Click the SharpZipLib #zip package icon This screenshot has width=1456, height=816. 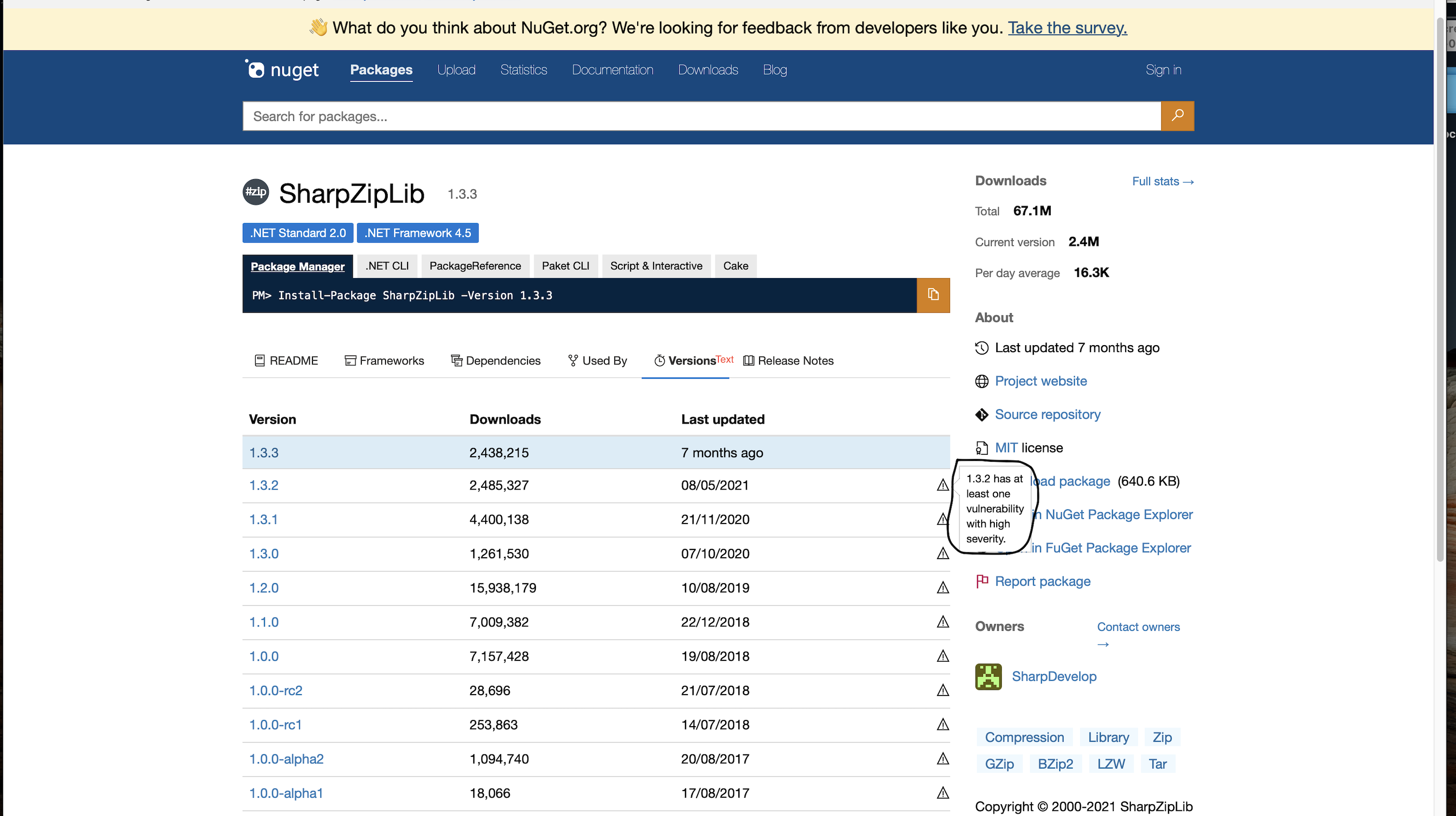click(x=256, y=192)
